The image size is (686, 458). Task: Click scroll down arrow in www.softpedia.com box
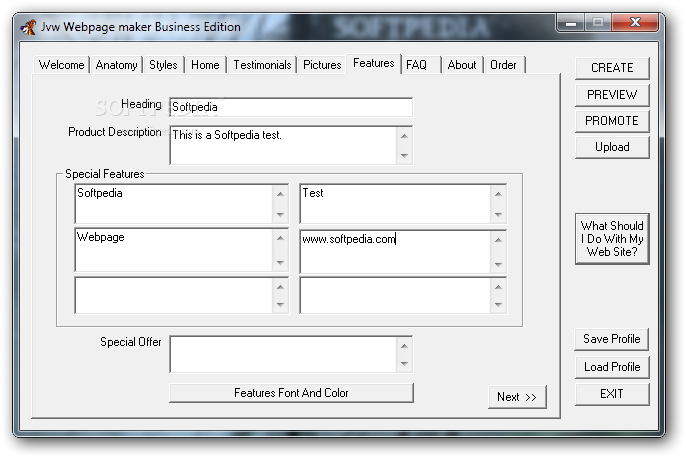coord(498,264)
